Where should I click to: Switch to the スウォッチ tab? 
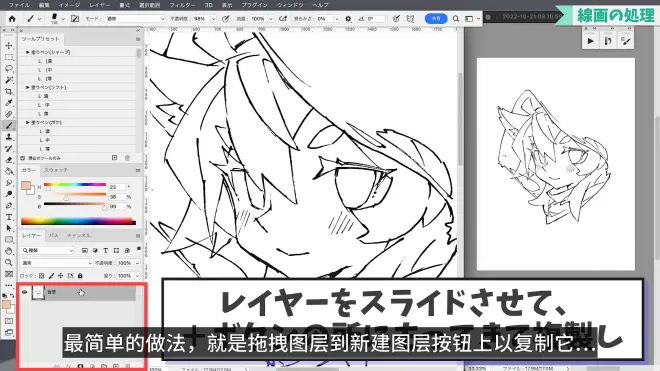click(x=56, y=170)
